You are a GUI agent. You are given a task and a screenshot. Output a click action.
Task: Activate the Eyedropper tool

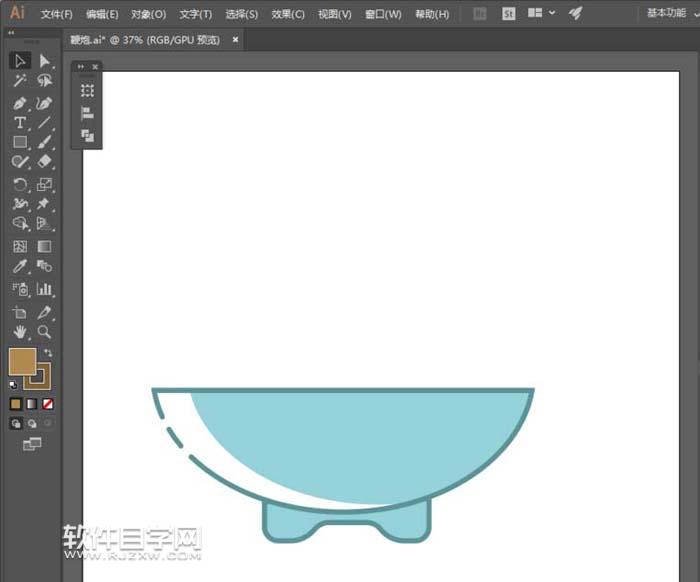pyautogui.click(x=20, y=267)
